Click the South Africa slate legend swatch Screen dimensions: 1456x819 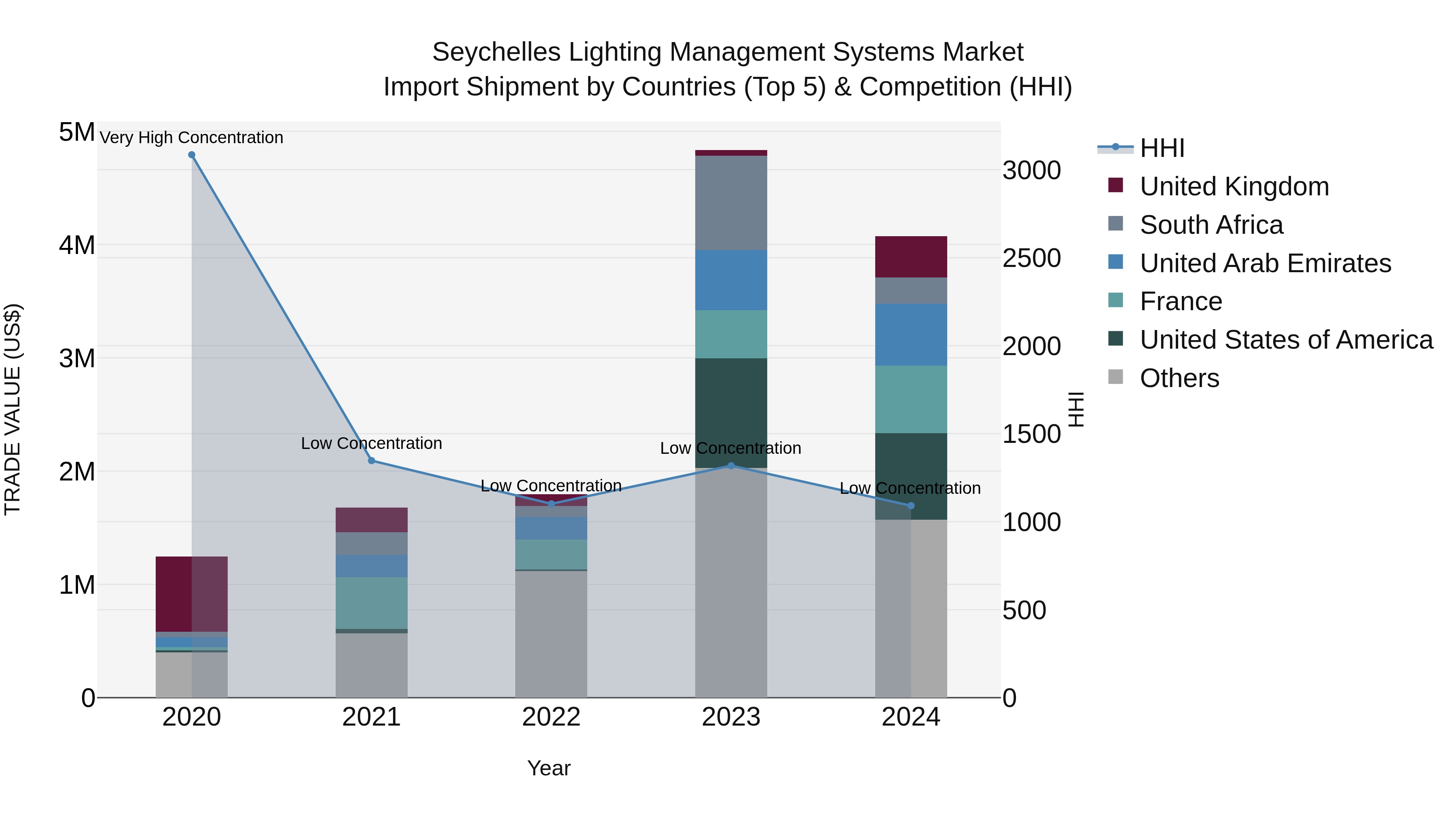(1116, 223)
